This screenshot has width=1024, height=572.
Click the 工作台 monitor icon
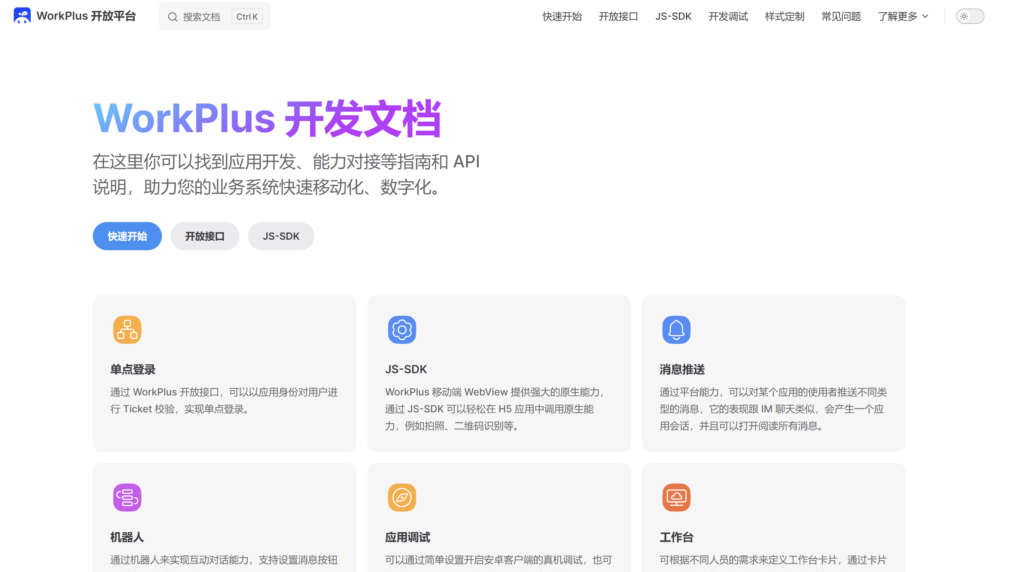click(676, 498)
